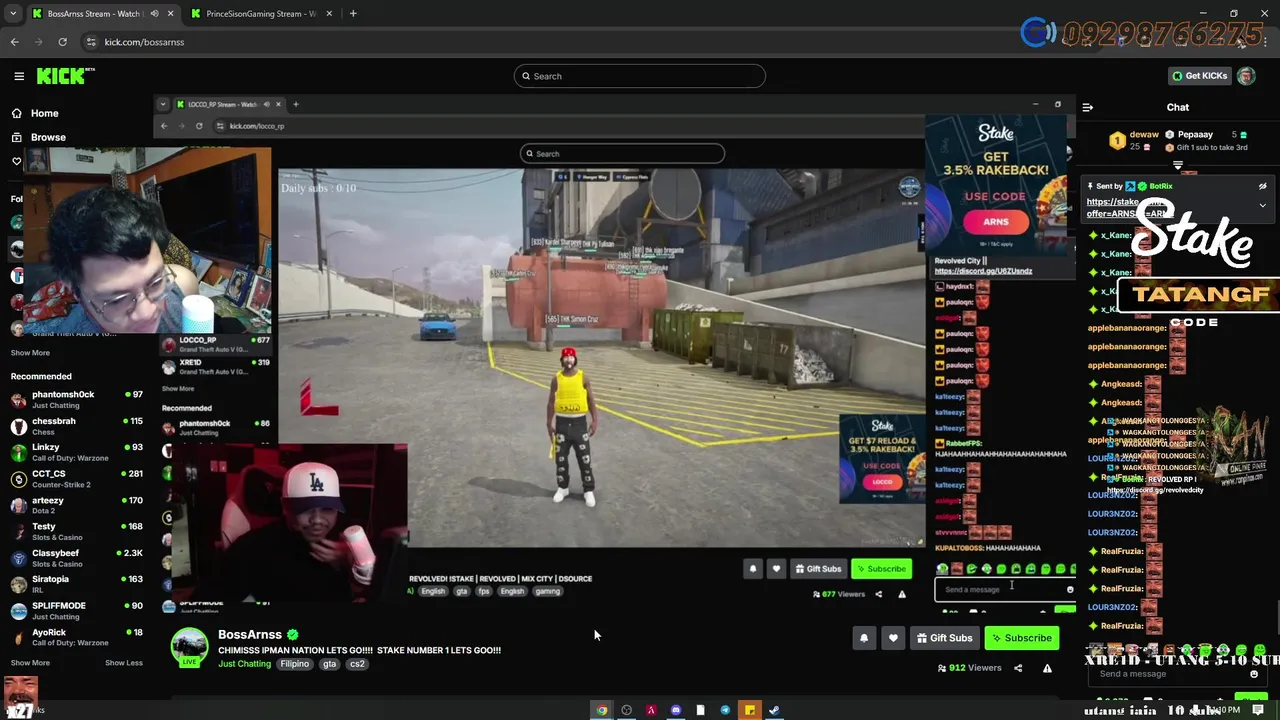
Task: Expand Recommended list with Show More
Action: [x=30, y=663]
